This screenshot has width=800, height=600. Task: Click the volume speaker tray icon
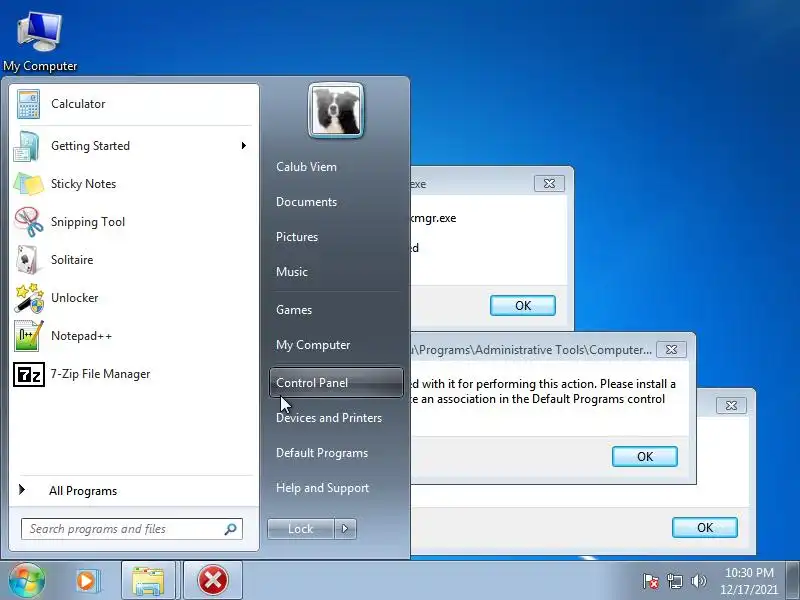pyautogui.click(x=698, y=581)
